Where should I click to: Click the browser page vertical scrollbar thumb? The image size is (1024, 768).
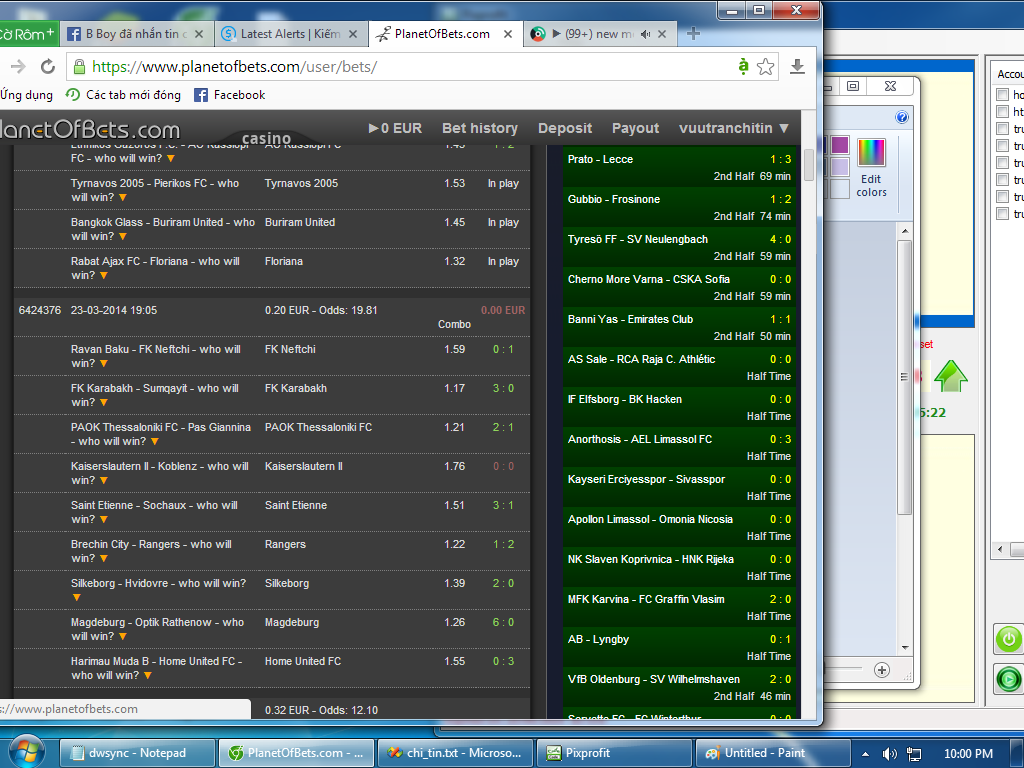[808, 165]
